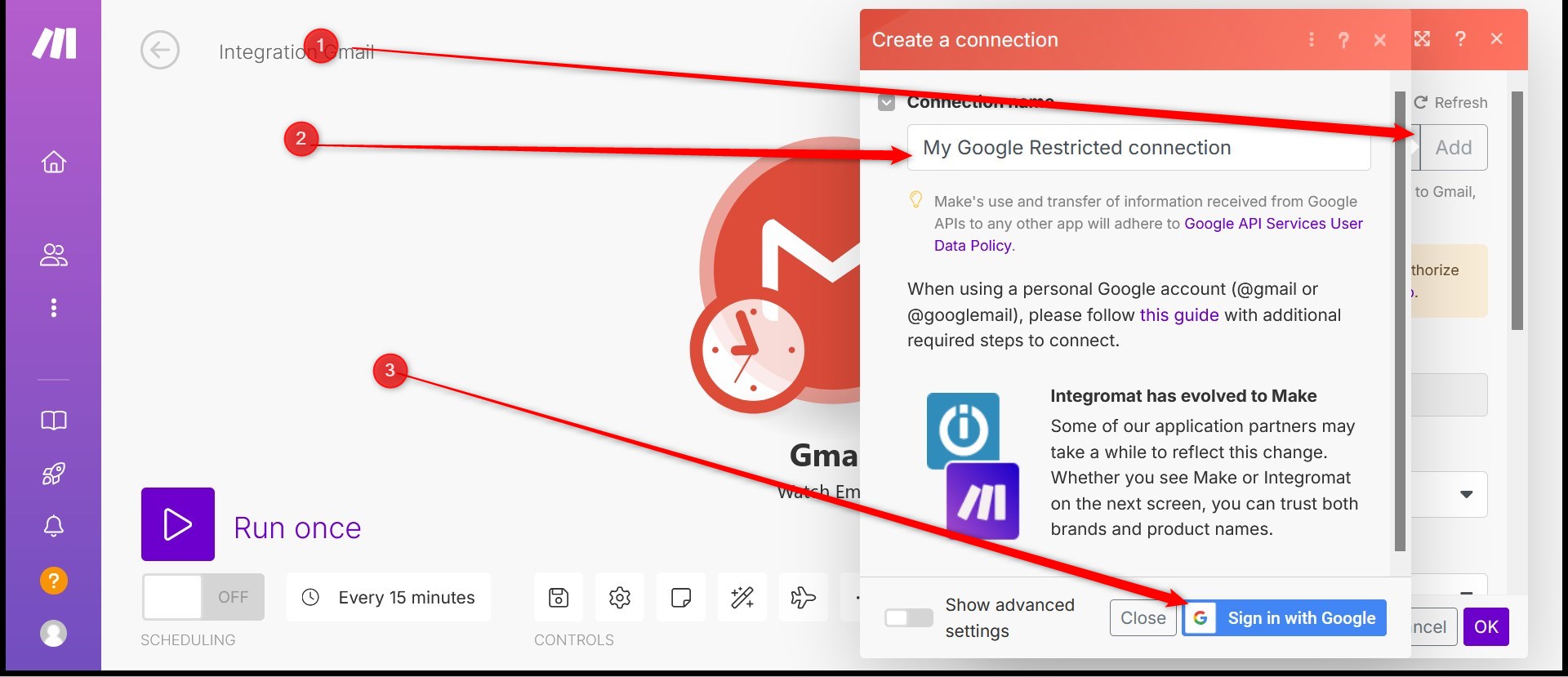The width and height of the screenshot is (1568, 677).
Task: Click the Explain flow airplane icon
Action: tap(804, 598)
